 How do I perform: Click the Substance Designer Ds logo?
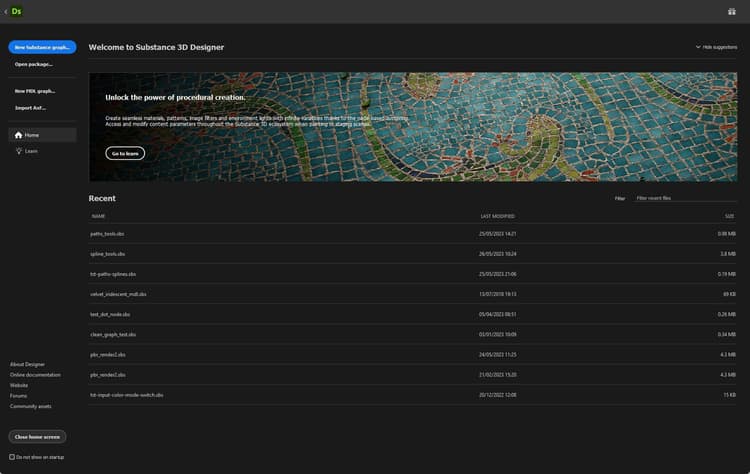(16, 11)
